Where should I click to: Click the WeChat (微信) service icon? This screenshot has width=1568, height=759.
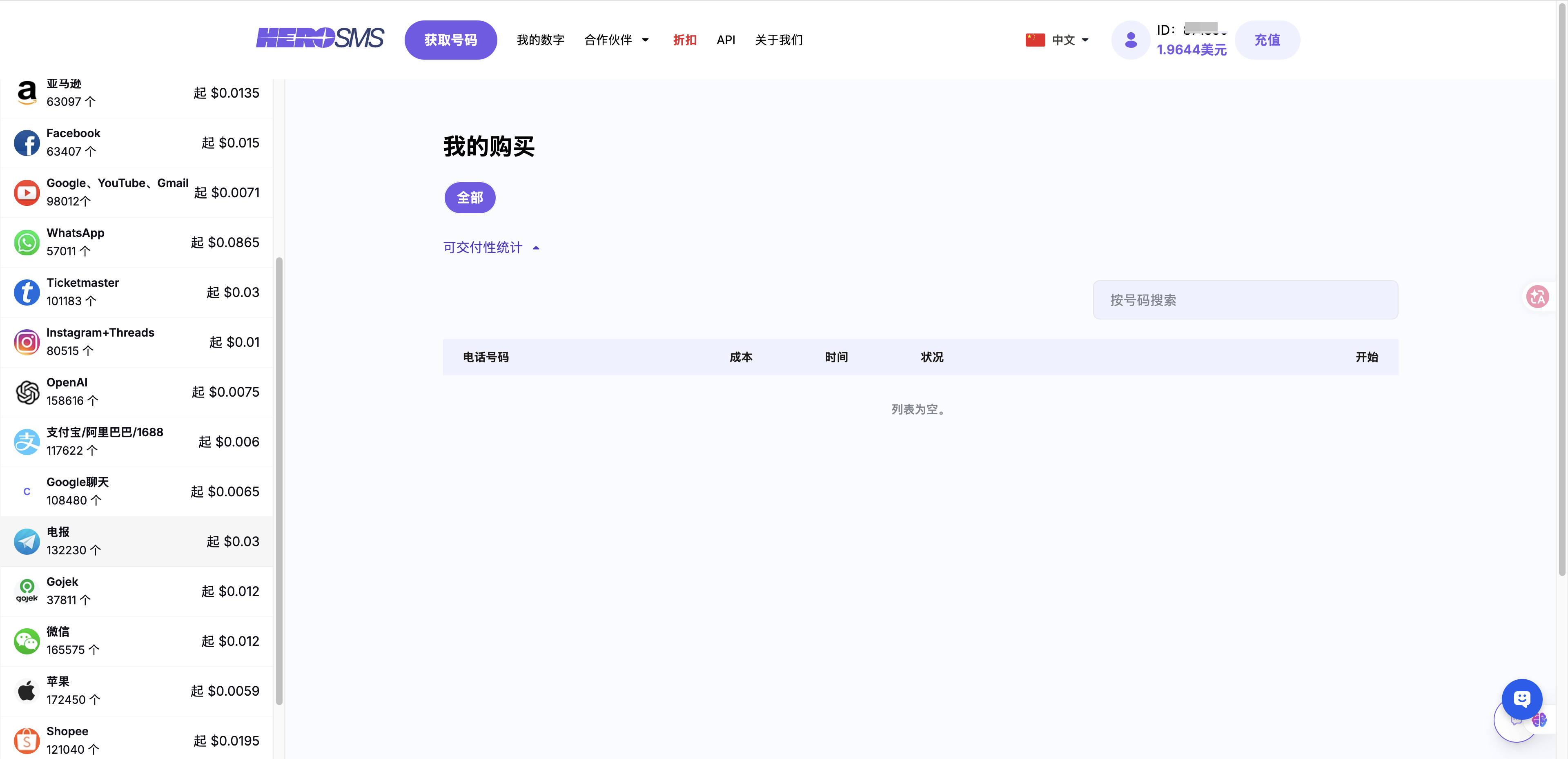27,641
